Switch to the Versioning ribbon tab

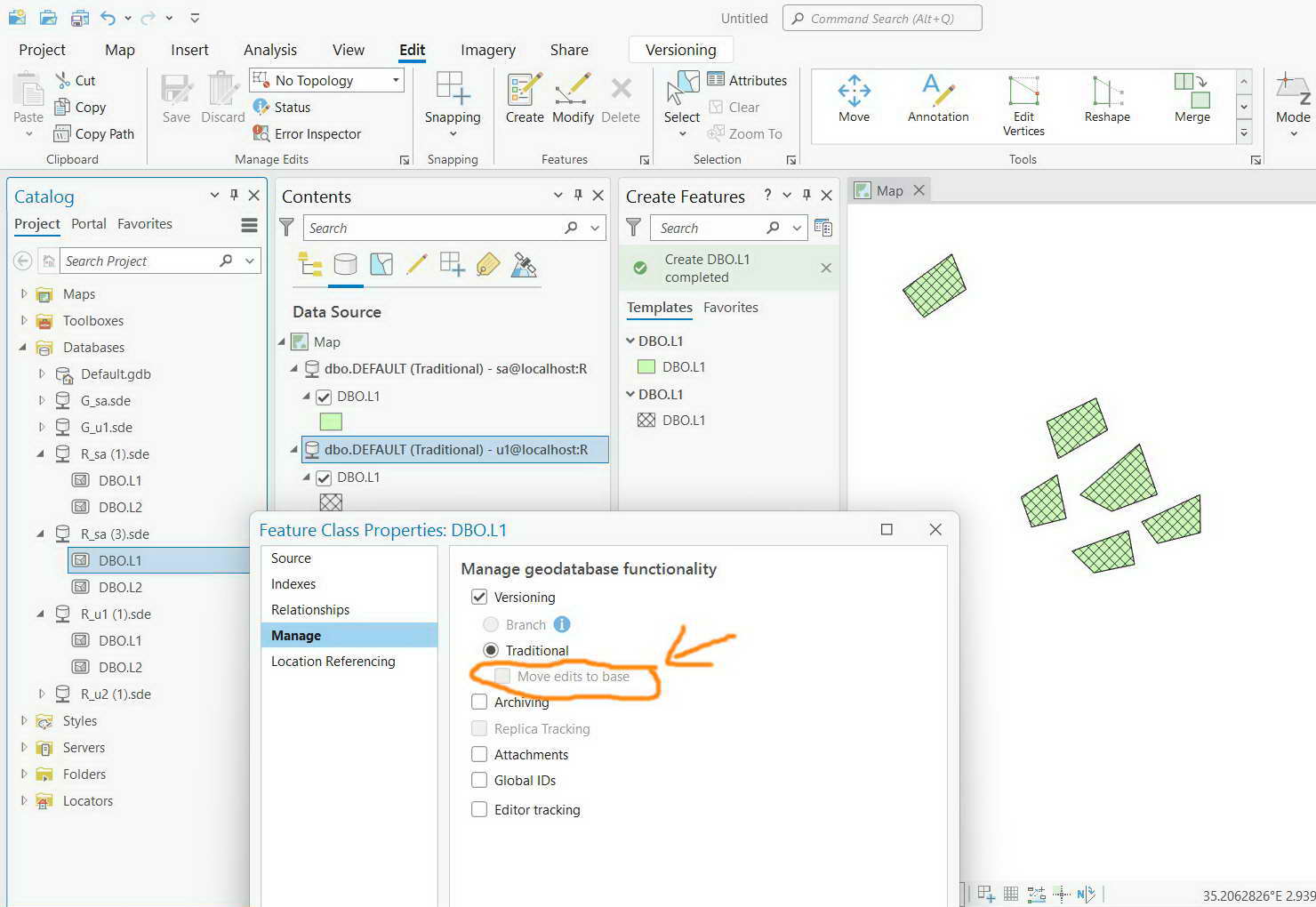pyautogui.click(x=680, y=50)
